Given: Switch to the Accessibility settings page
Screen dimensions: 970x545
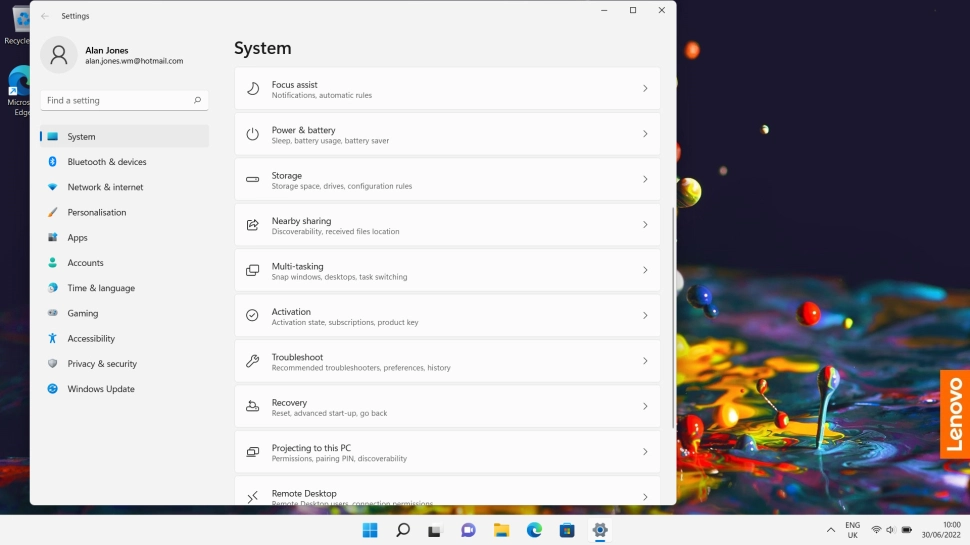Looking at the screenshot, I should [x=91, y=339].
